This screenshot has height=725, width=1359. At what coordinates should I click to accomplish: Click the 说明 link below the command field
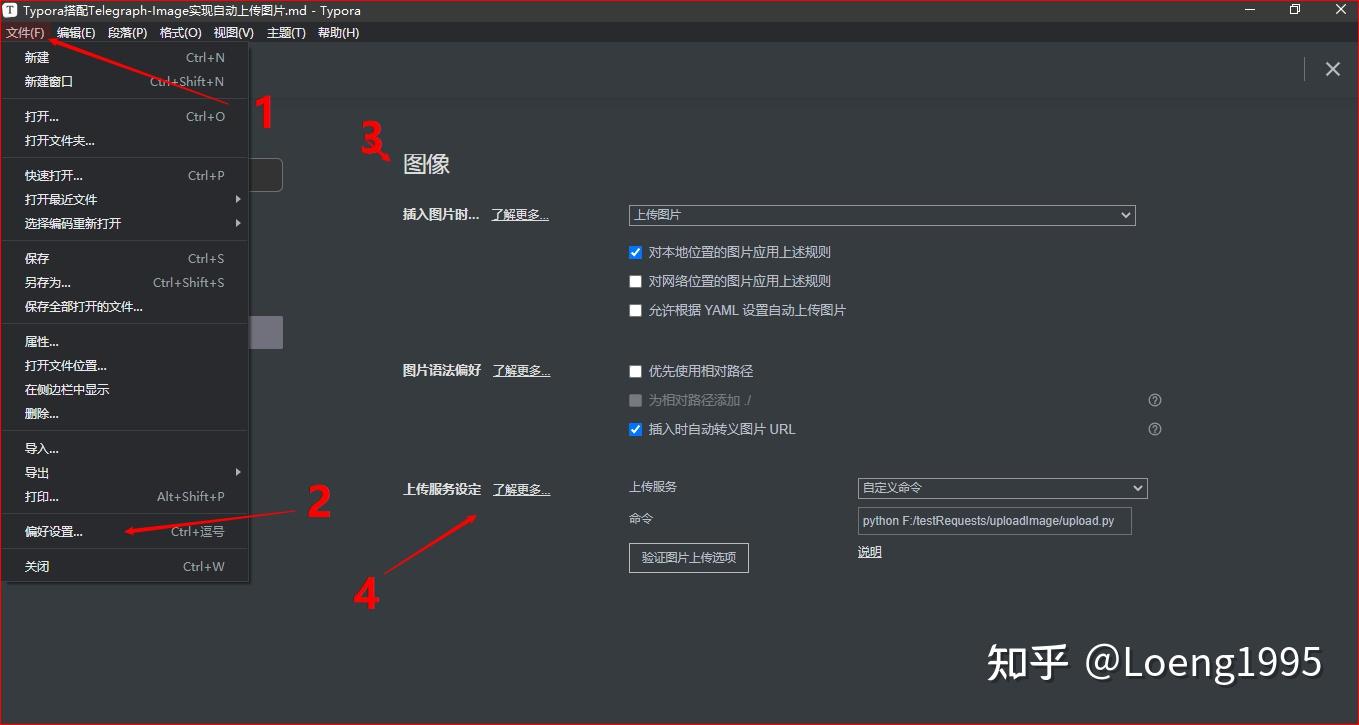tap(869, 551)
